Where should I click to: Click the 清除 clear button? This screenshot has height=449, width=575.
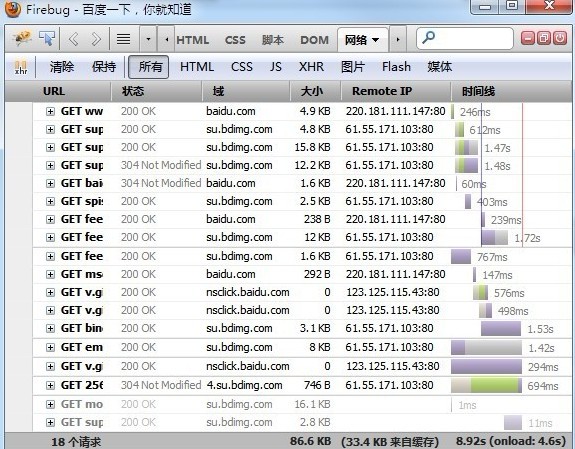tap(62, 67)
